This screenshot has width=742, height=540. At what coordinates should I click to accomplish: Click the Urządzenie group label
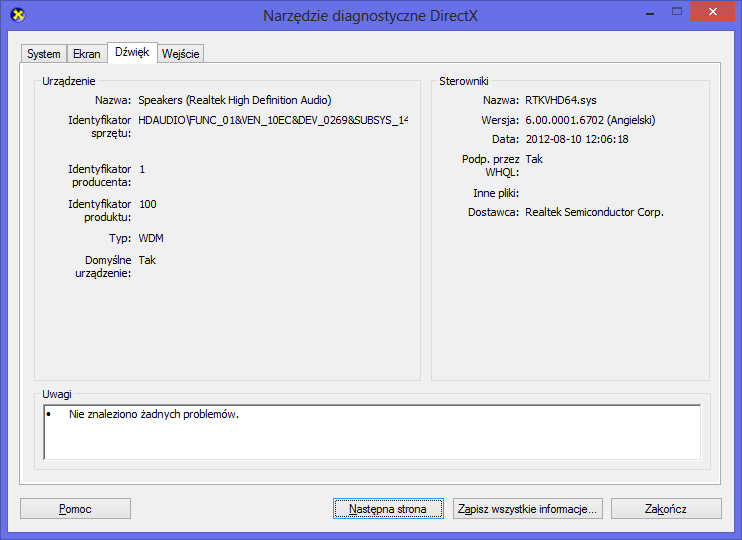[x=69, y=81]
